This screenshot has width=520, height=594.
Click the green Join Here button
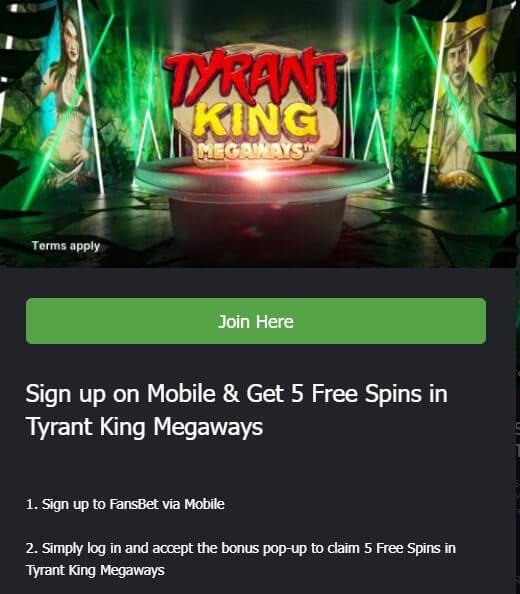pyautogui.click(x=256, y=321)
